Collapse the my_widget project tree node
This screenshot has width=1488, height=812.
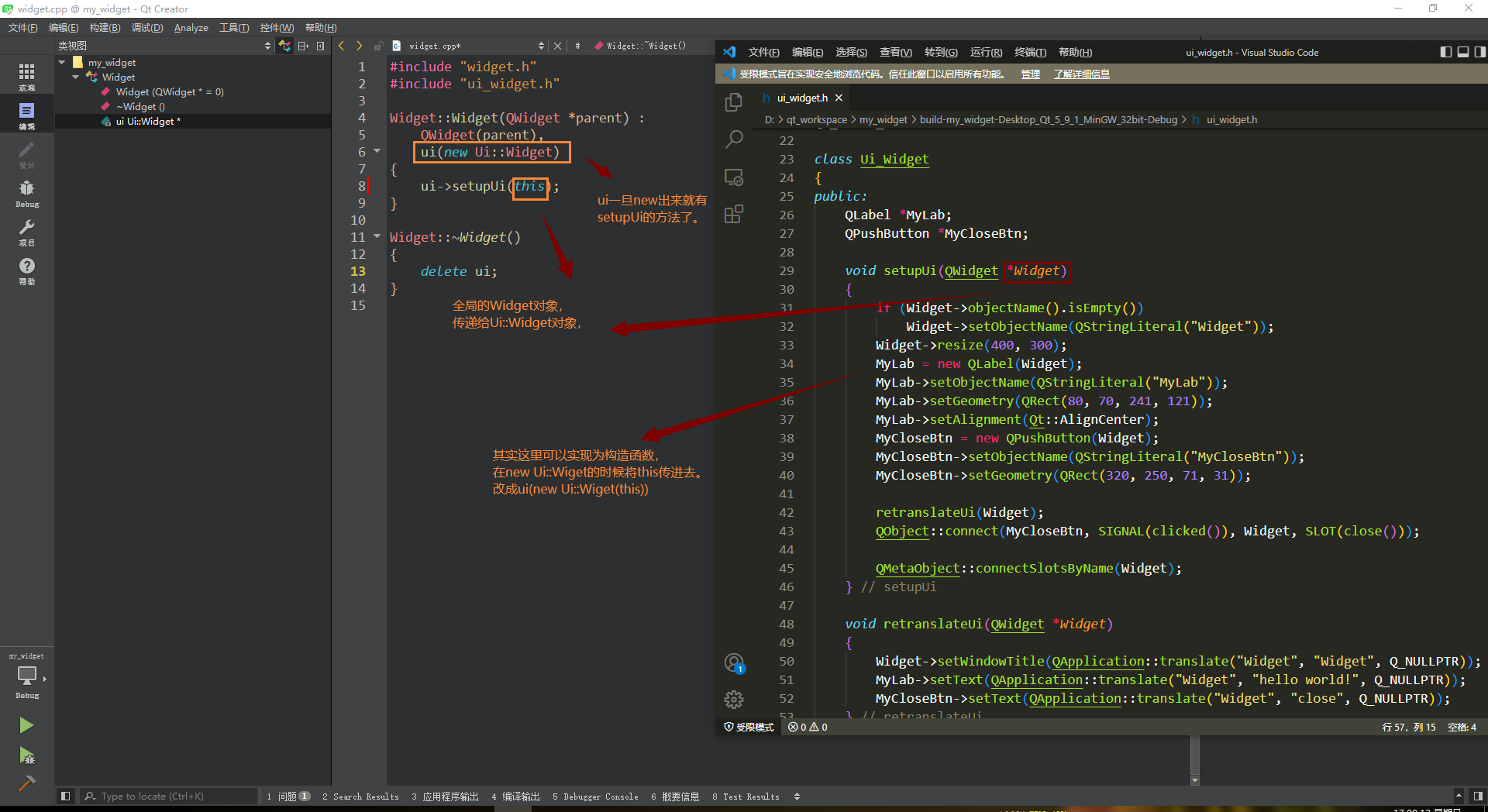(62, 63)
